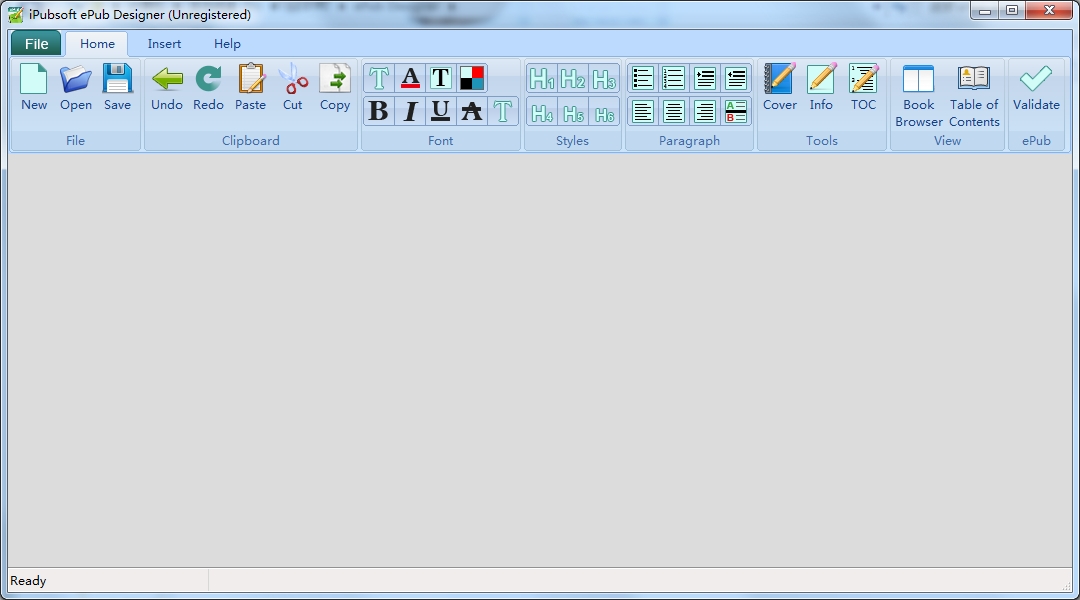The width and height of the screenshot is (1080, 600).
Task: Create a new document with the New icon
Action: (34, 87)
